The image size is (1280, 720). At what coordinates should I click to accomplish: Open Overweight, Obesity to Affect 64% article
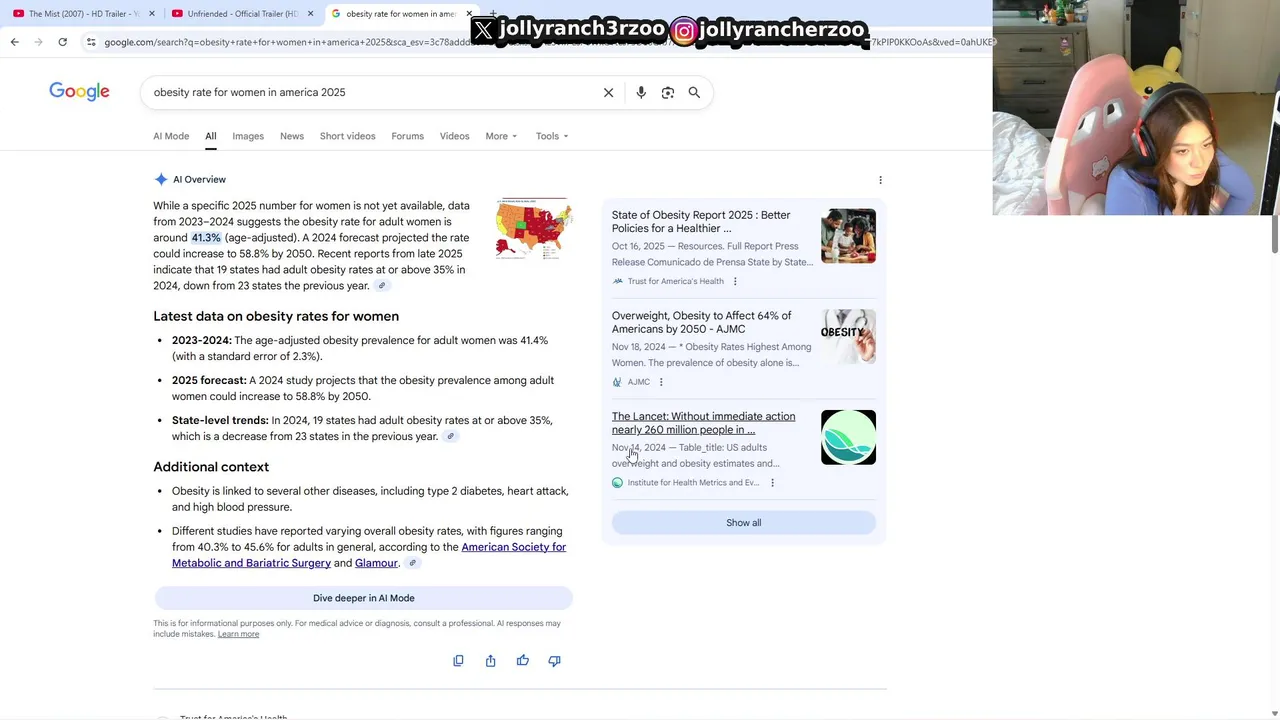[x=702, y=322]
